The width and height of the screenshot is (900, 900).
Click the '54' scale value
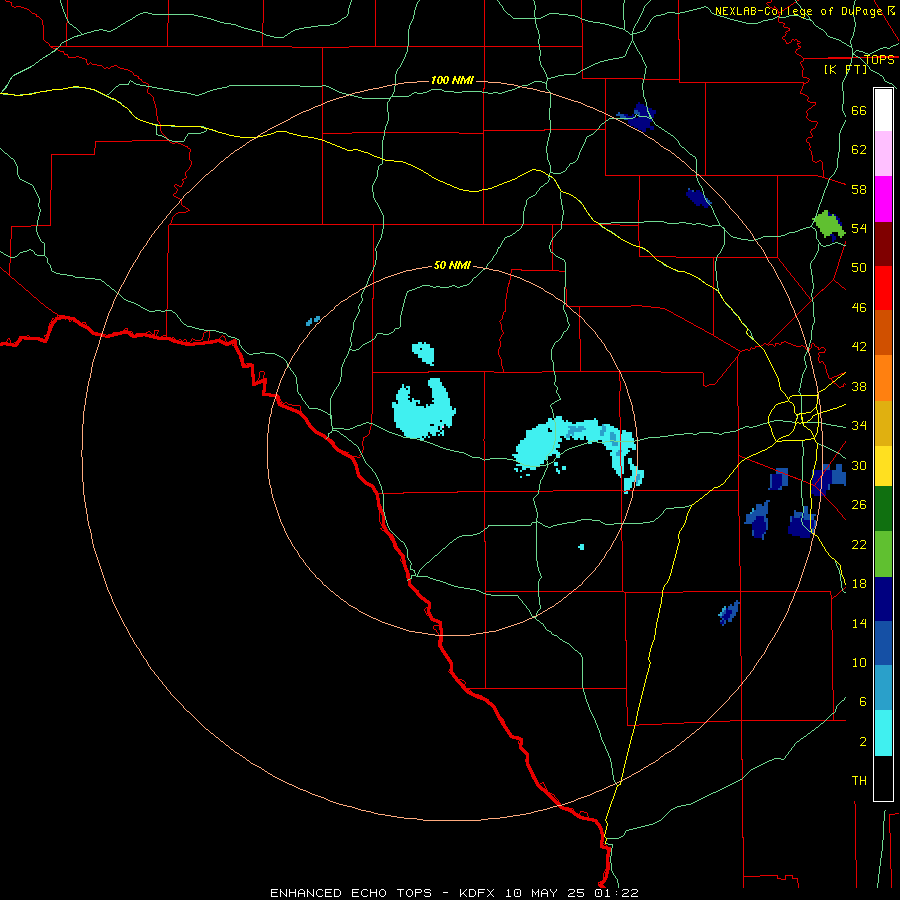click(859, 228)
